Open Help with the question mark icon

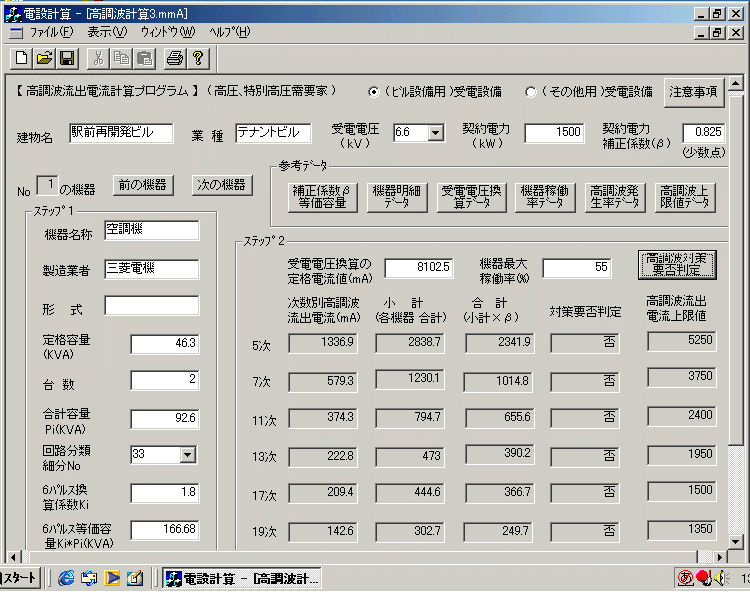click(197, 59)
